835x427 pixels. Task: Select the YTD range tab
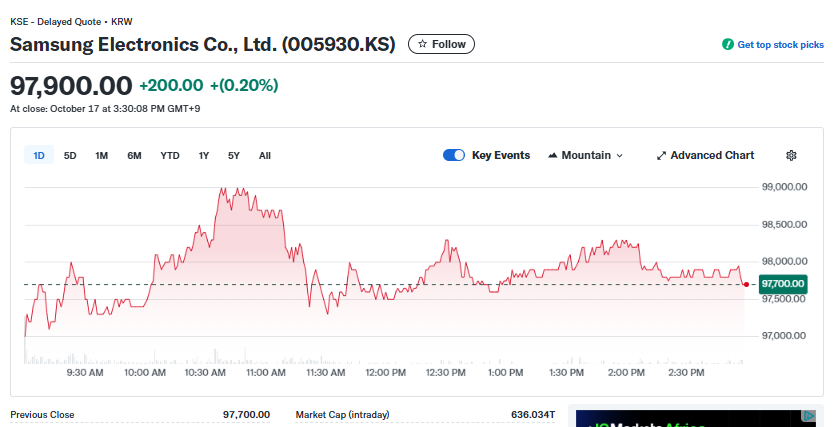[x=170, y=155]
